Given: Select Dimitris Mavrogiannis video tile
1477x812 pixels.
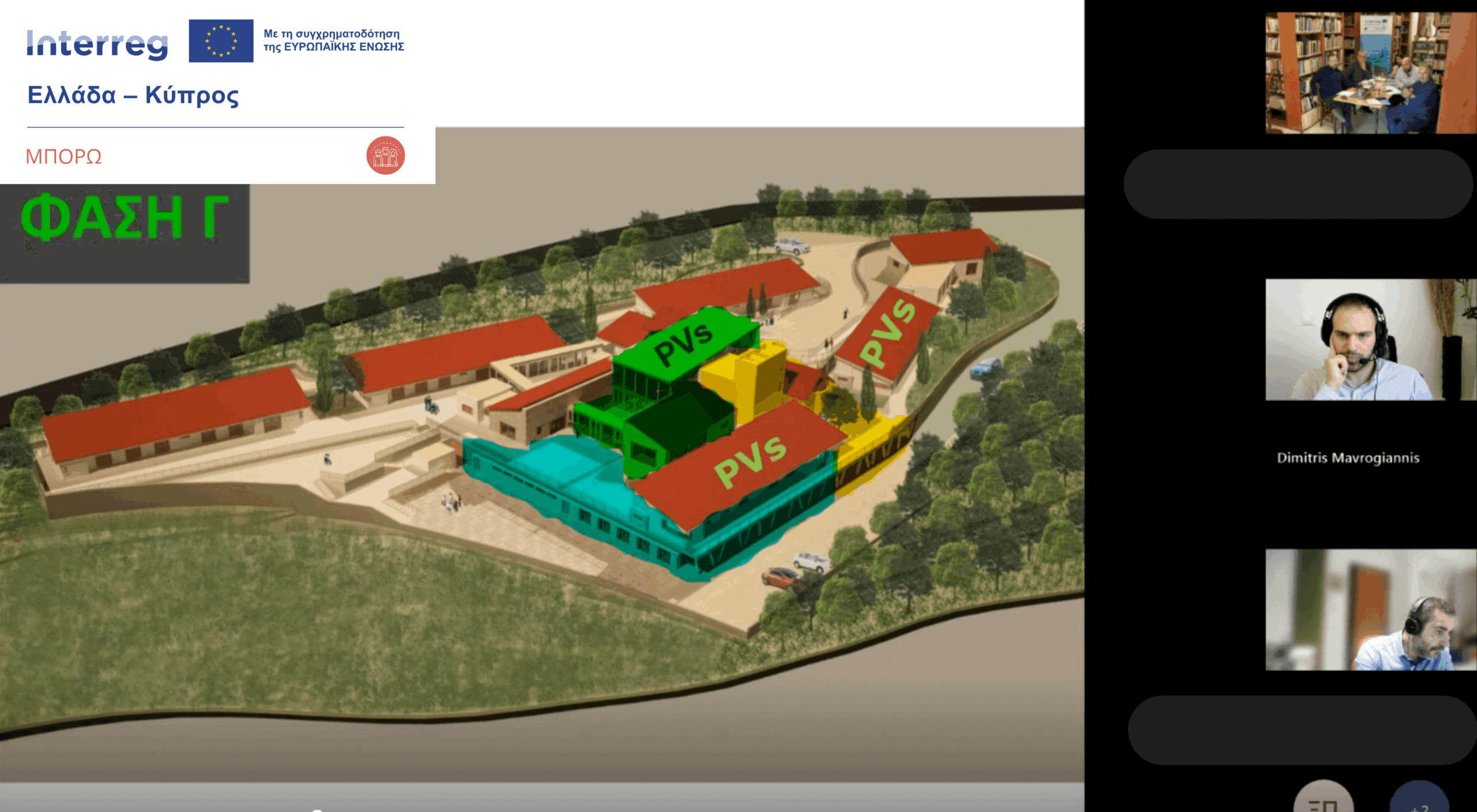Looking at the screenshot, I should pyautogui.click(x=1370, y=340).
